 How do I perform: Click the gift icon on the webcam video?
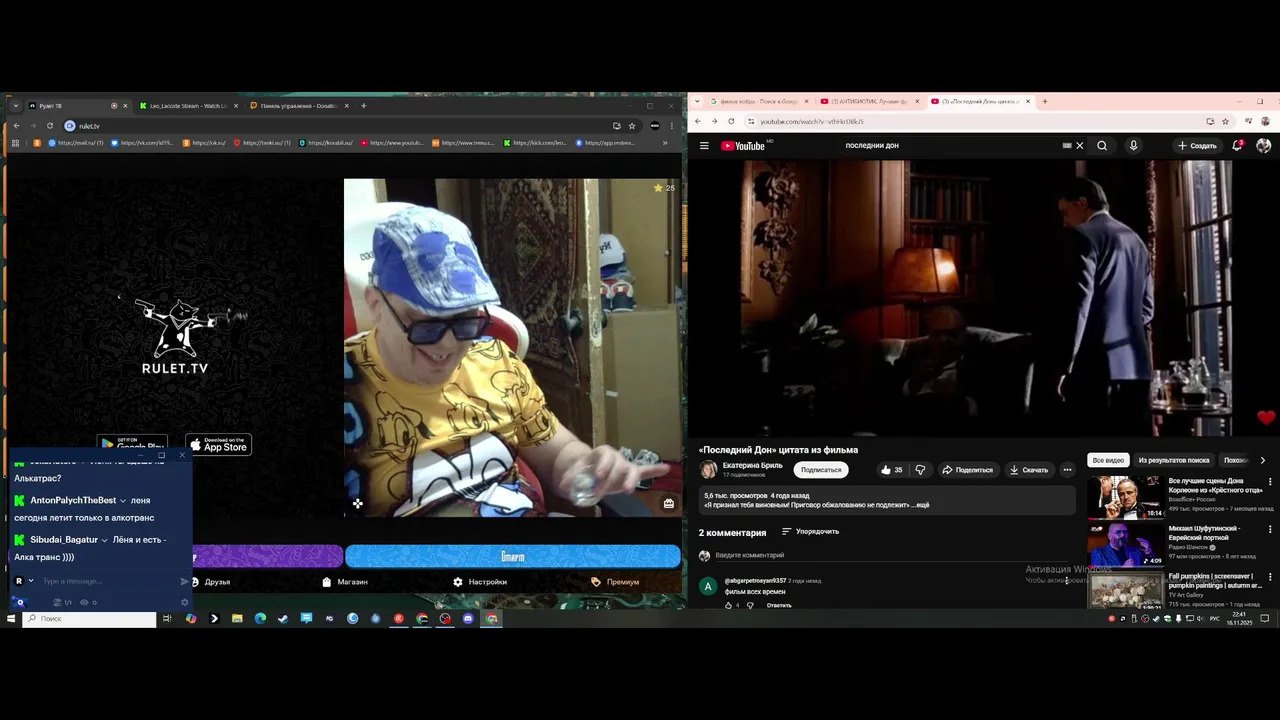(669, 504)
